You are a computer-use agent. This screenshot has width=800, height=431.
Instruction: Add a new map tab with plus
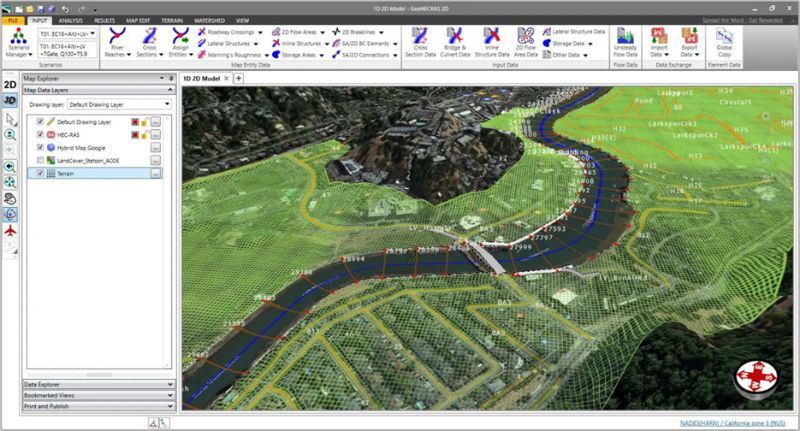pyautogui.click(x=238, y=79)
